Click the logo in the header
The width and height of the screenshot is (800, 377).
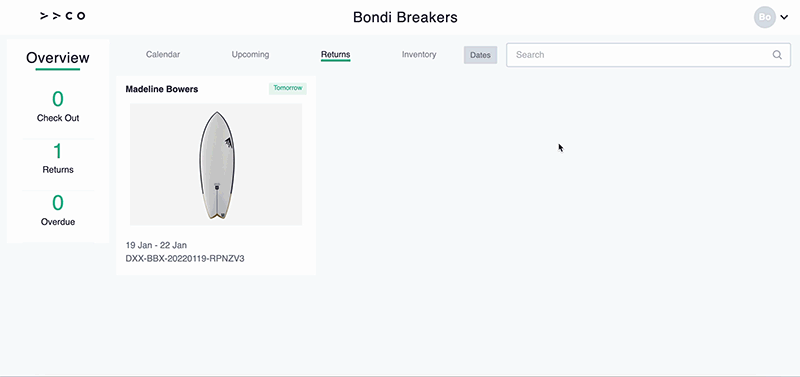pos(62,16)
